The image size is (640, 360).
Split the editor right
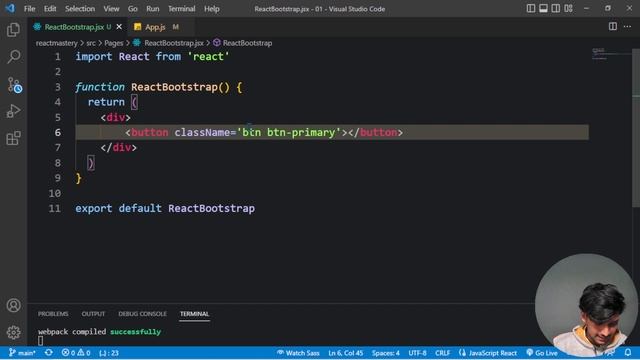[613, 27]
